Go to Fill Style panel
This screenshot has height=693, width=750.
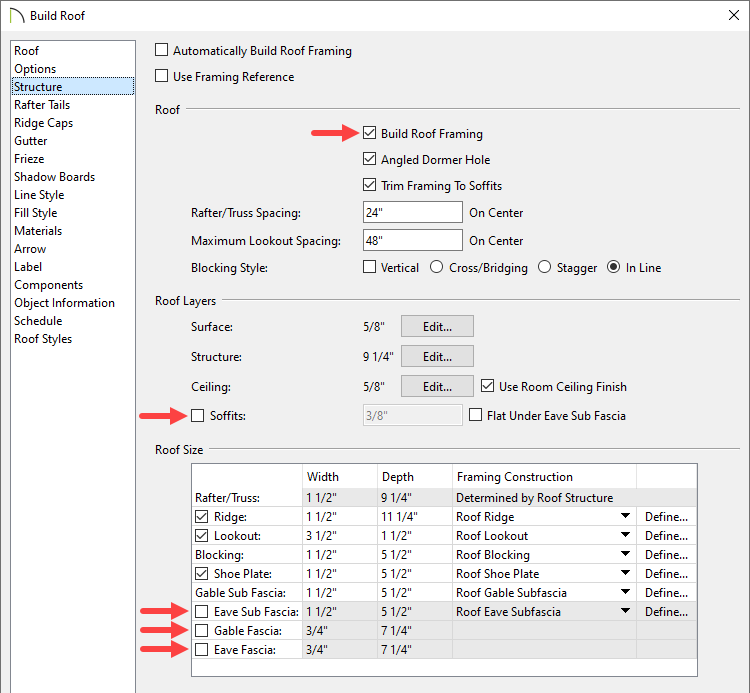72,213
